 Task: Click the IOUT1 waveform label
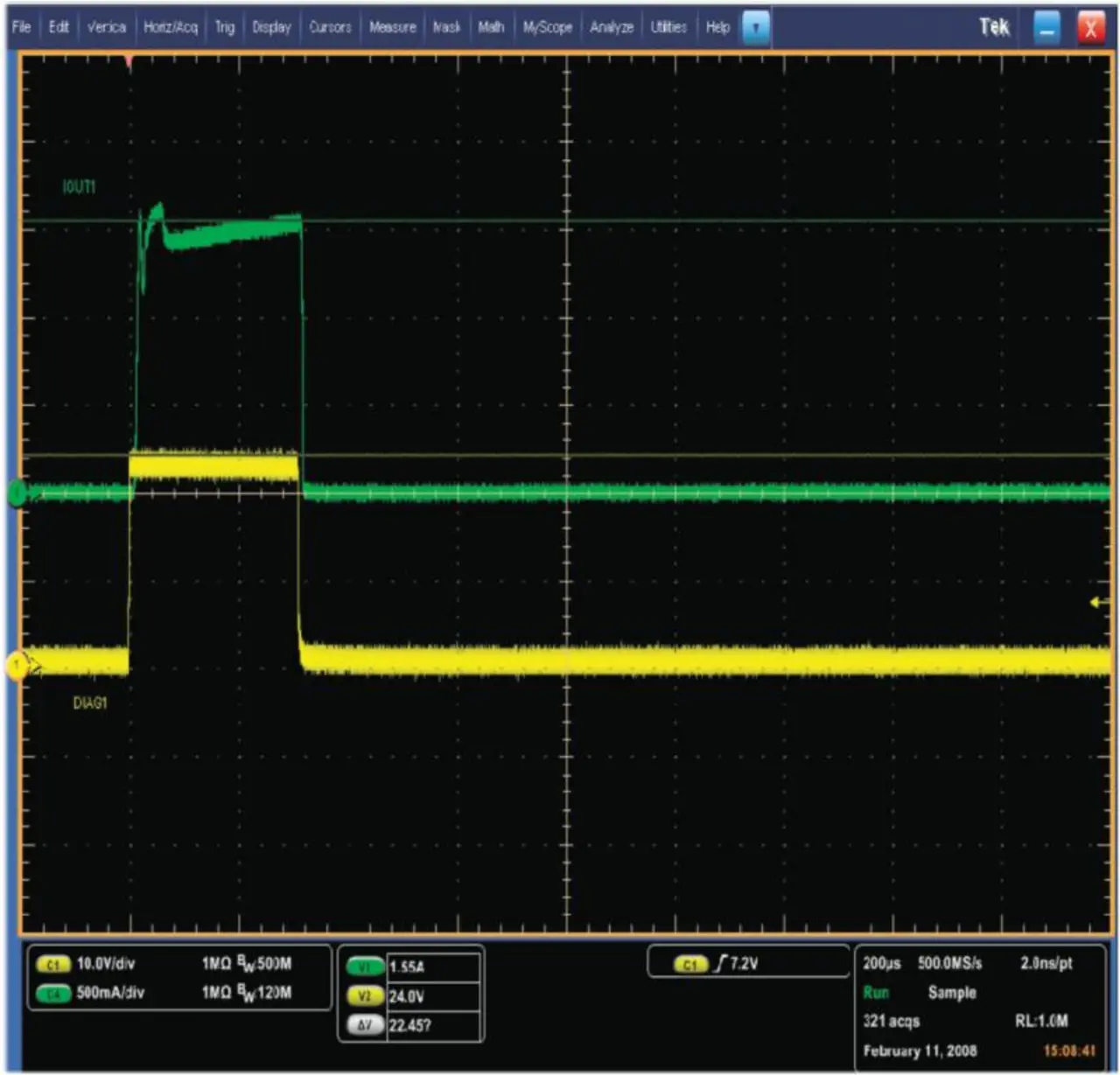[x=79, y=186]
